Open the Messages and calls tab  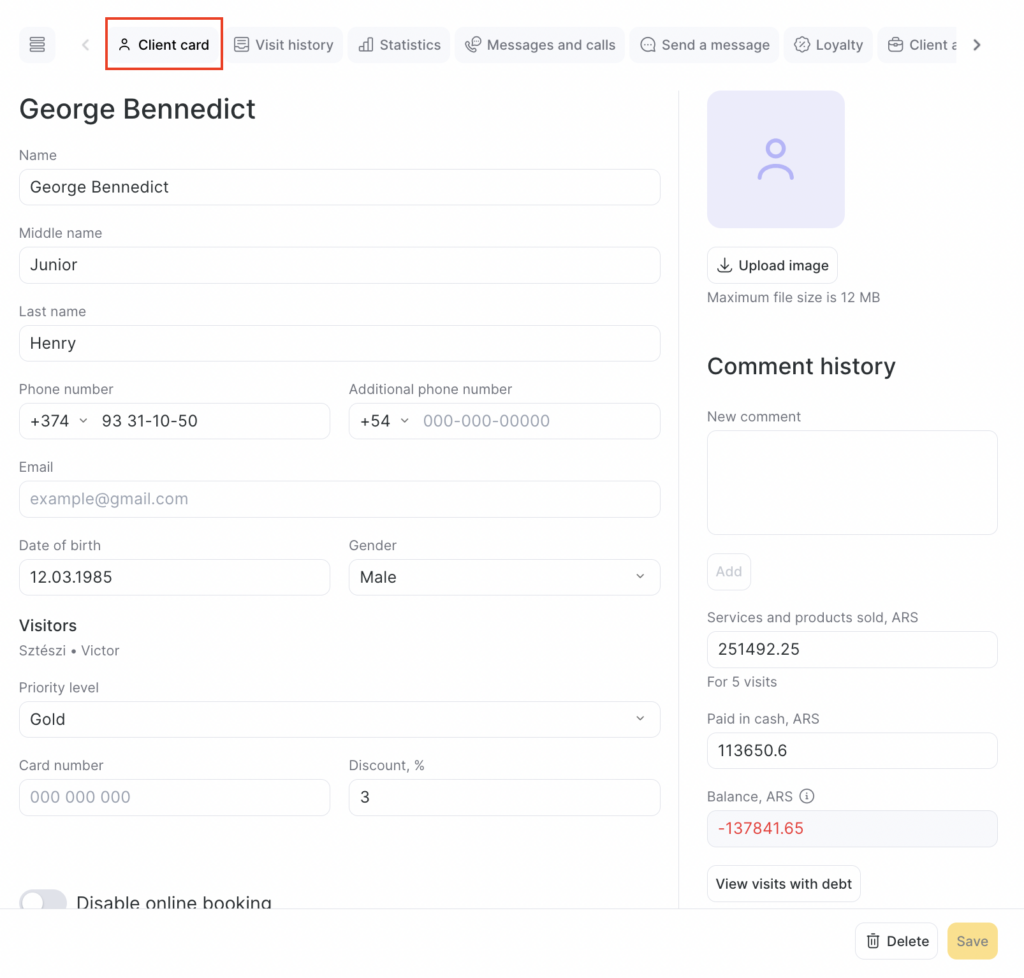tap(540, 45)
